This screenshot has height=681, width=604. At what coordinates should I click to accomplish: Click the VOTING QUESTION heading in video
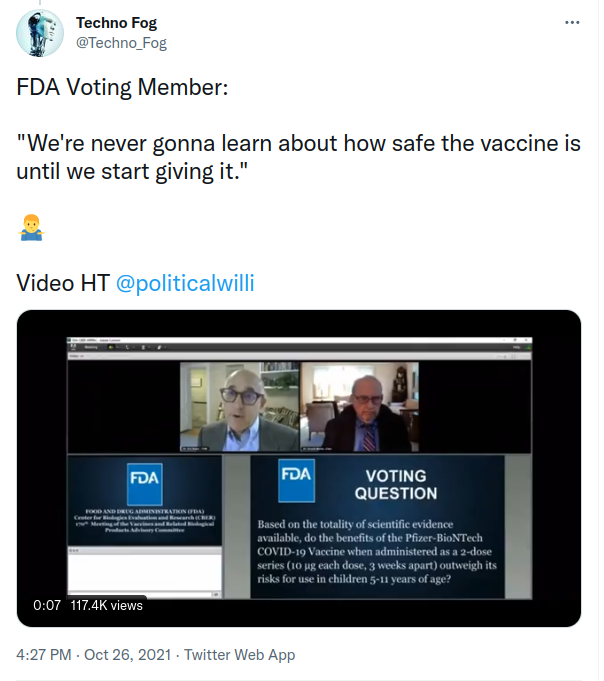pyautogui.click(x=395, y=484)
